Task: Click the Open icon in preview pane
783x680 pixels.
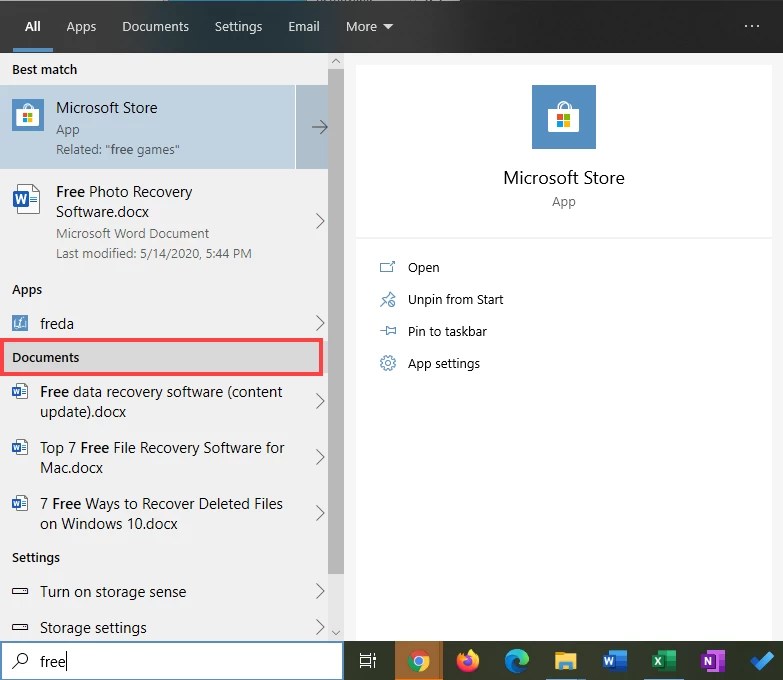Action: (x=388, y=267)
